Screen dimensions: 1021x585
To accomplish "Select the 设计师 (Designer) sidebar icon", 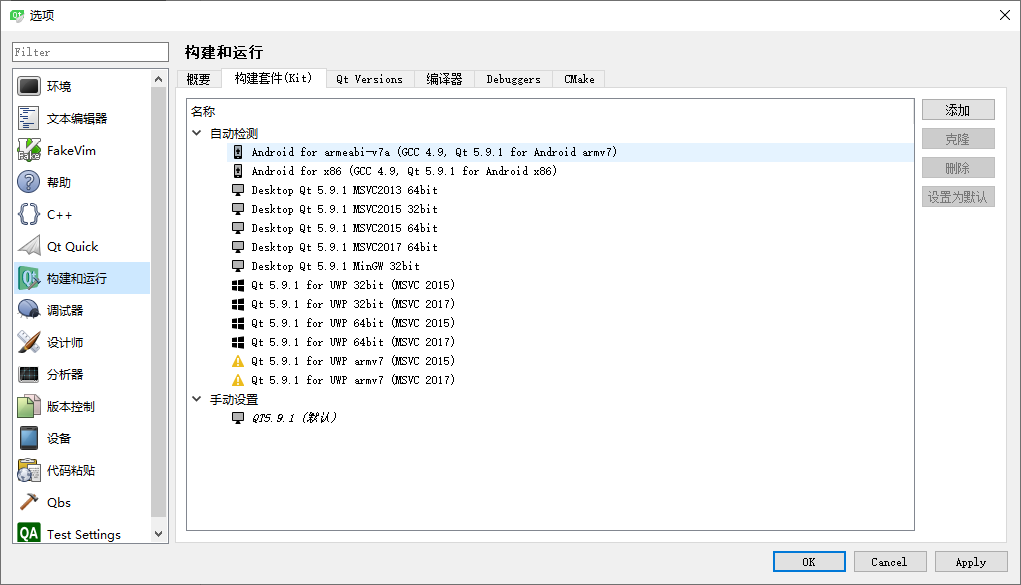I will [x=28, y=341].
